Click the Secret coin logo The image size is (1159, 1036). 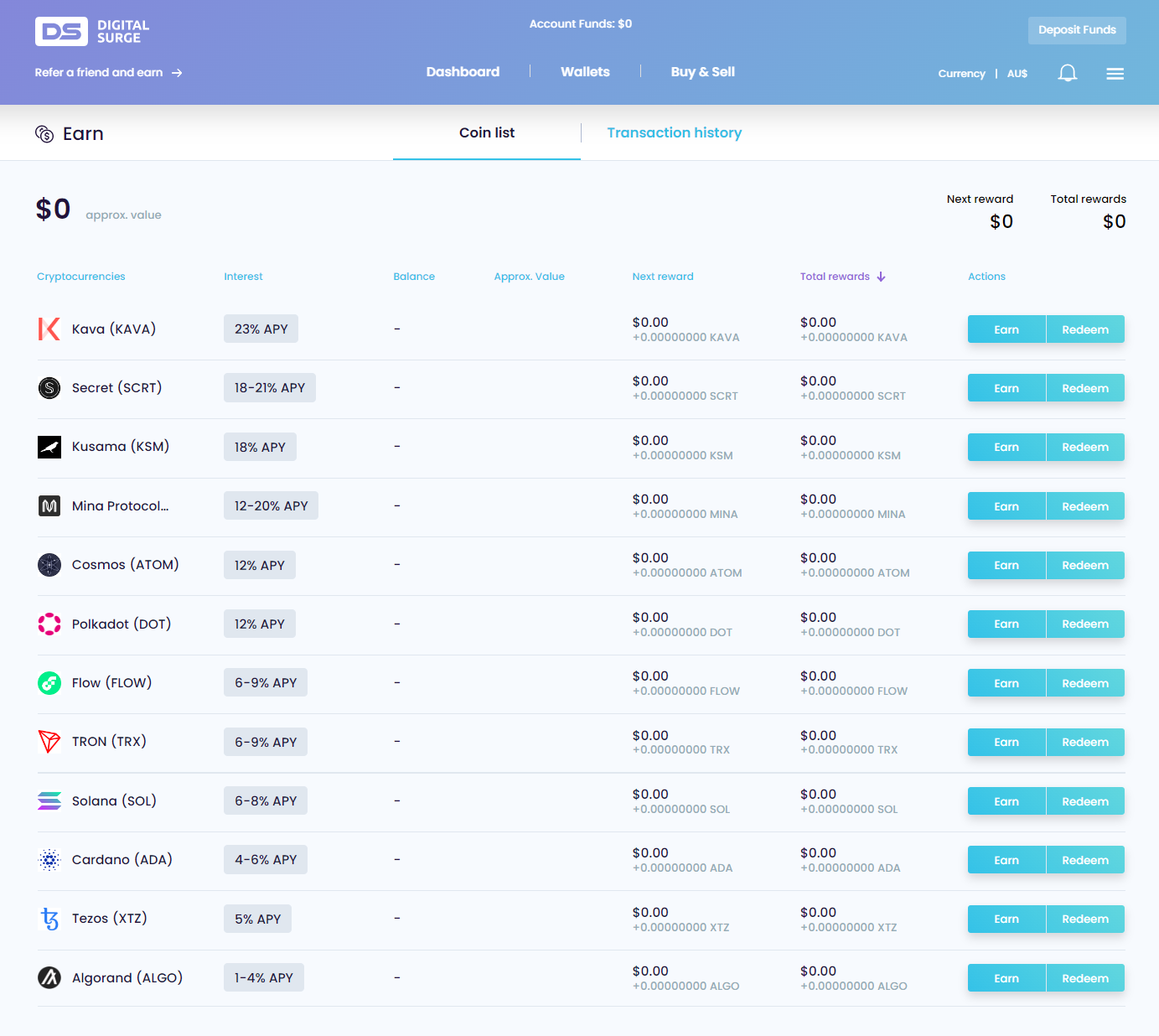(x=49, y=387)
